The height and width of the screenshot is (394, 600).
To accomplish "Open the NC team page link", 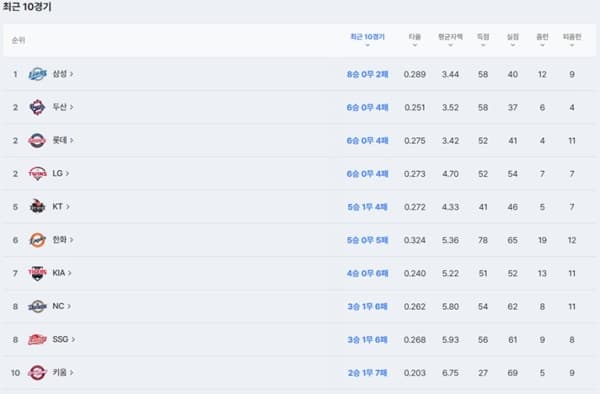I will pos(62,306).
